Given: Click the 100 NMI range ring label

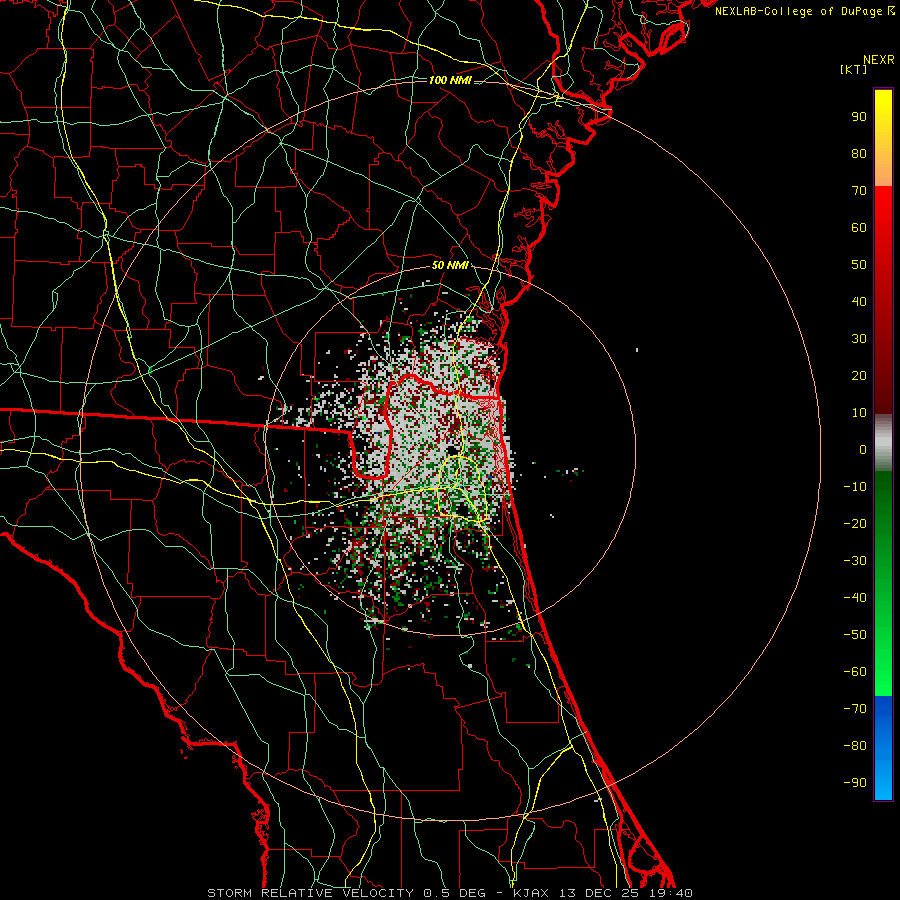Looking at the screenshot, I should 450,80.
